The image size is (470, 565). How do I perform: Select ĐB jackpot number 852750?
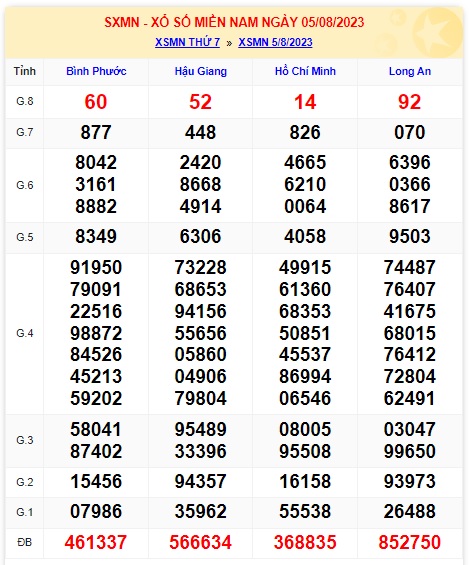tap(409, 542)
